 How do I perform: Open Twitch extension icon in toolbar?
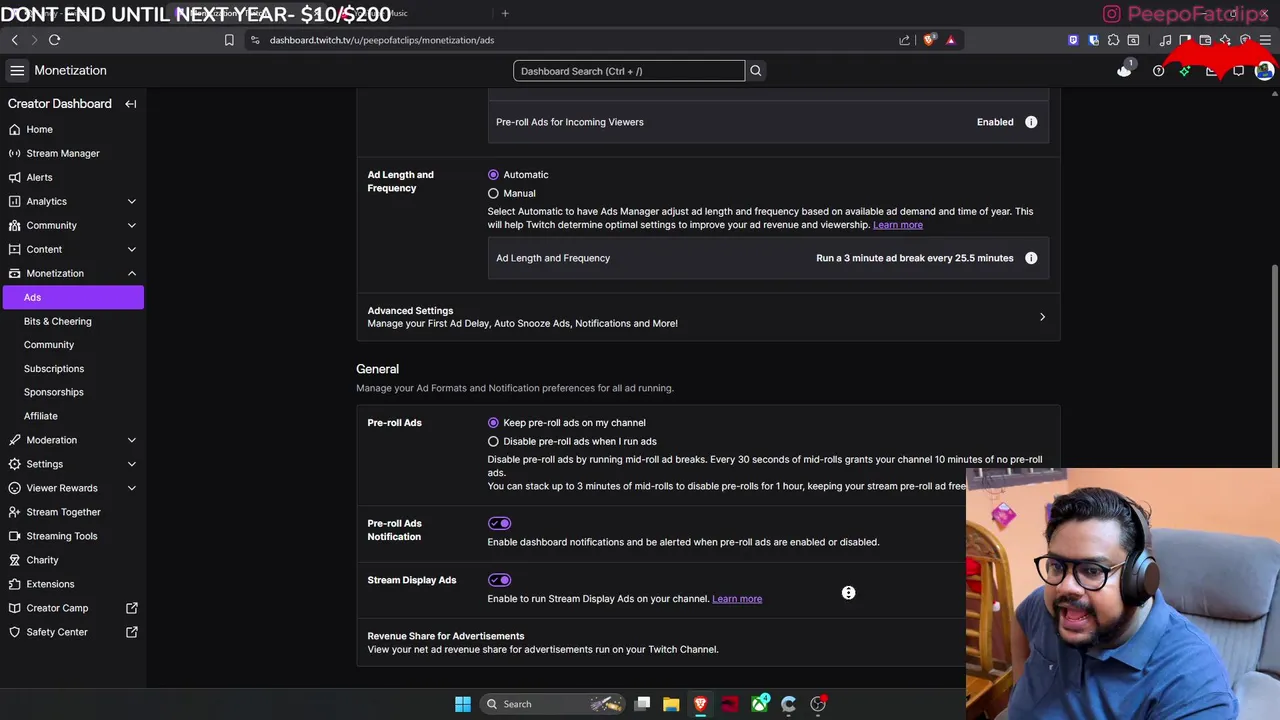pyautogui.click(x=1073, y=40)
